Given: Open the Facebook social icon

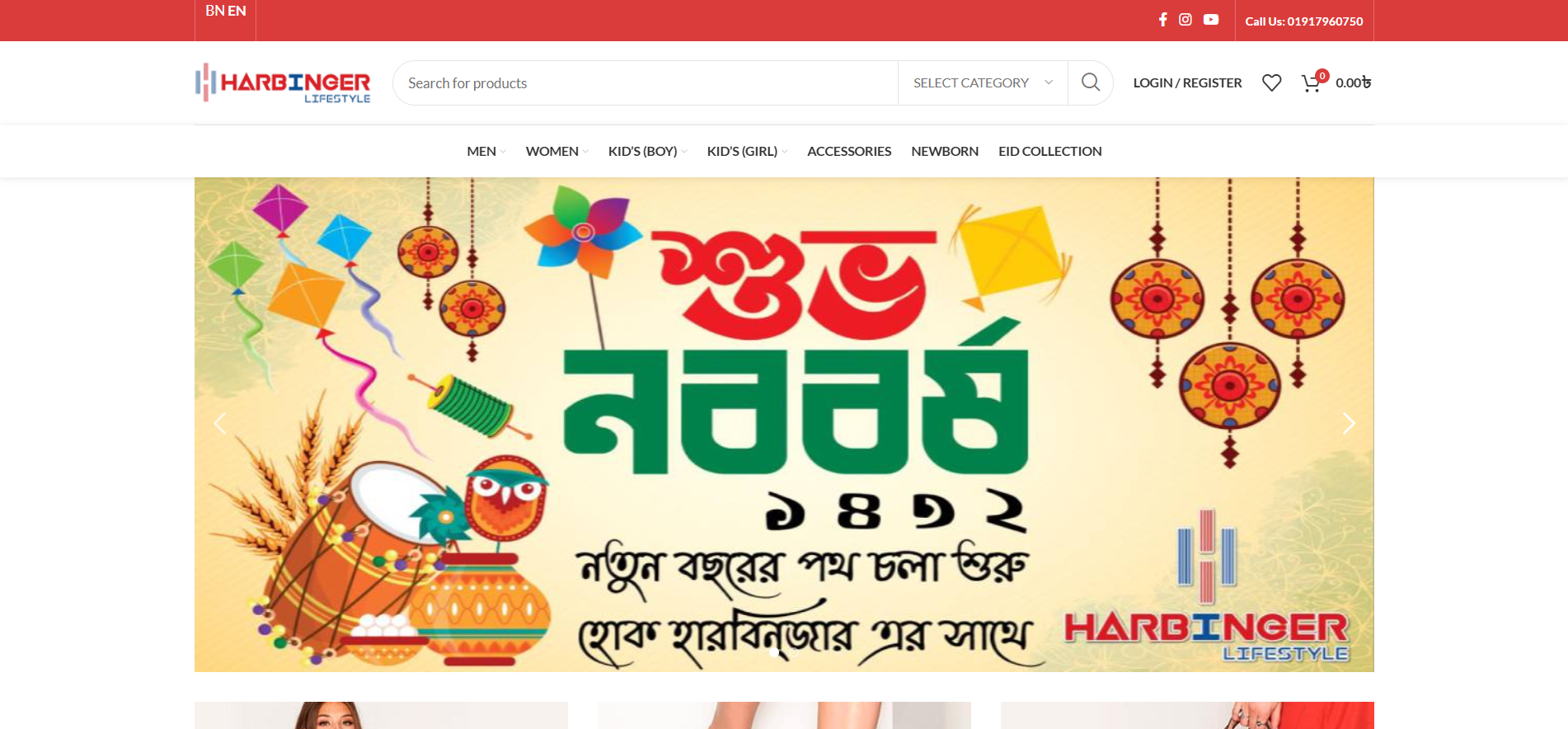Looking at the screenshot, I should pos(1162,19).
